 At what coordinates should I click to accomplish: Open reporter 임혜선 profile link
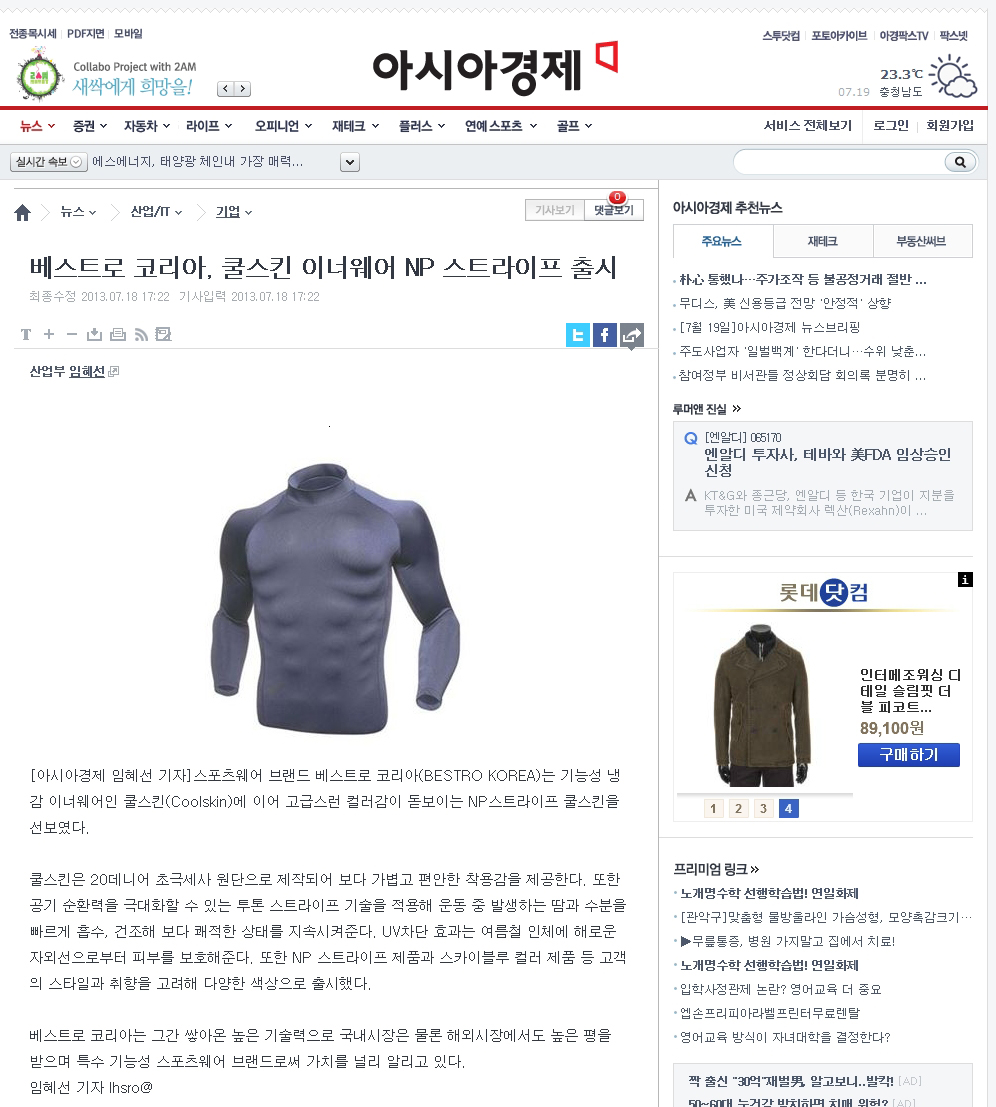pyautogui.click(x=87, y=371)
